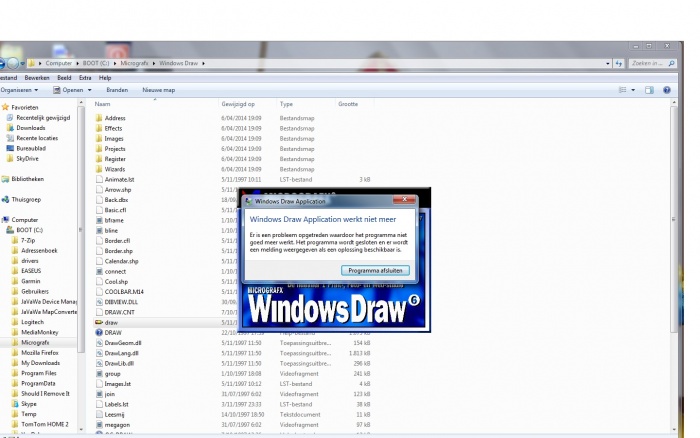Select the group video file icon
700x438 pixels.
tap(99, 374)
